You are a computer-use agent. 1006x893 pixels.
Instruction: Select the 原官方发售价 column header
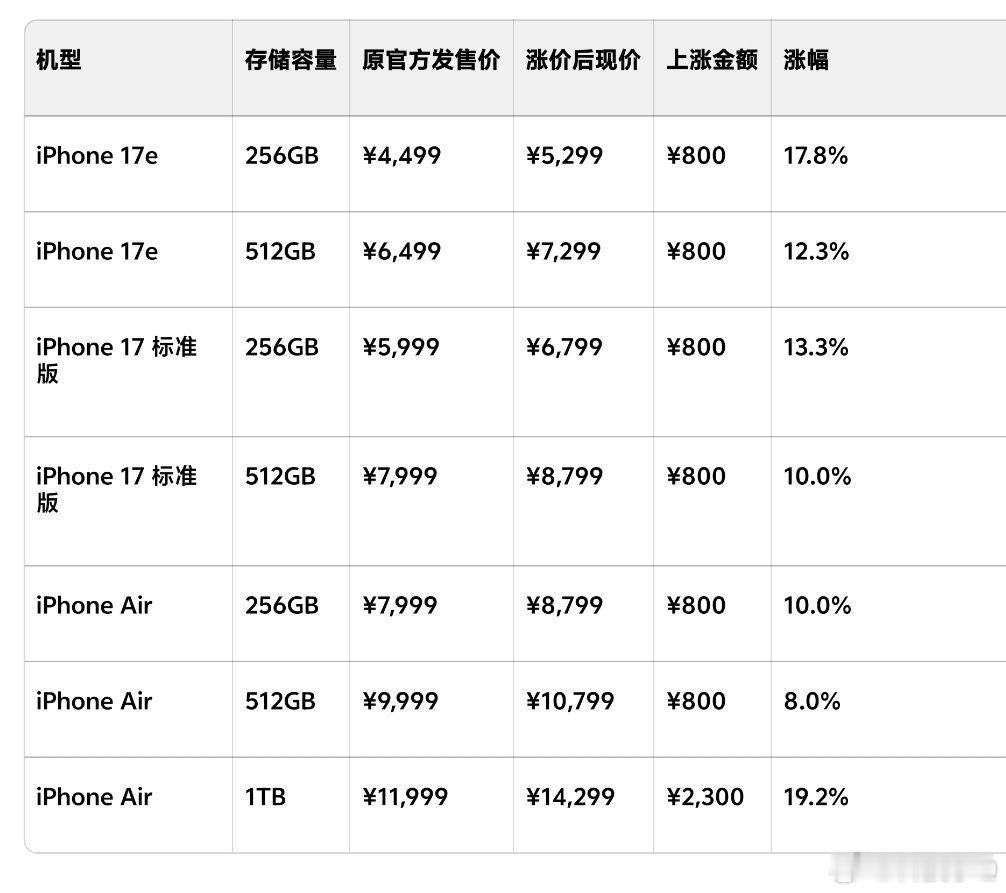pyautogui.click(x=431, y=60)
